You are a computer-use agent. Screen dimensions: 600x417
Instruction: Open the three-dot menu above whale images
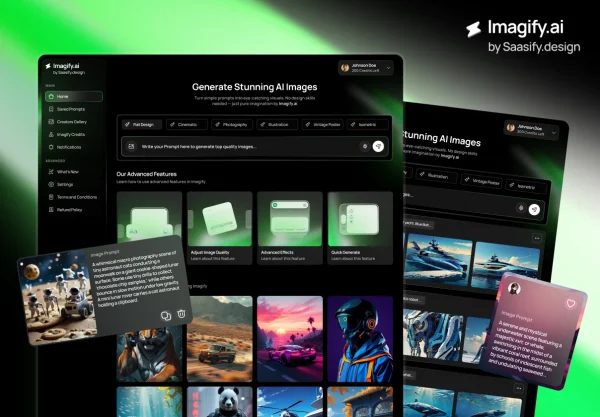click(518, 388)
